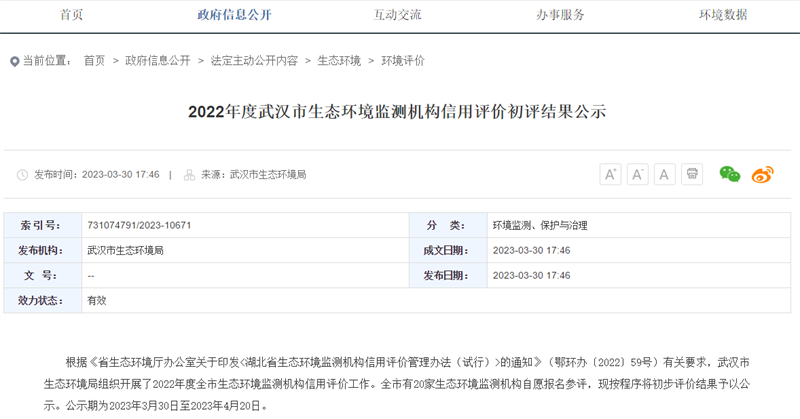Select the 政府信息公开 navigation tab
The width and height of the screenshot is (800, 419).
point(234,15)
